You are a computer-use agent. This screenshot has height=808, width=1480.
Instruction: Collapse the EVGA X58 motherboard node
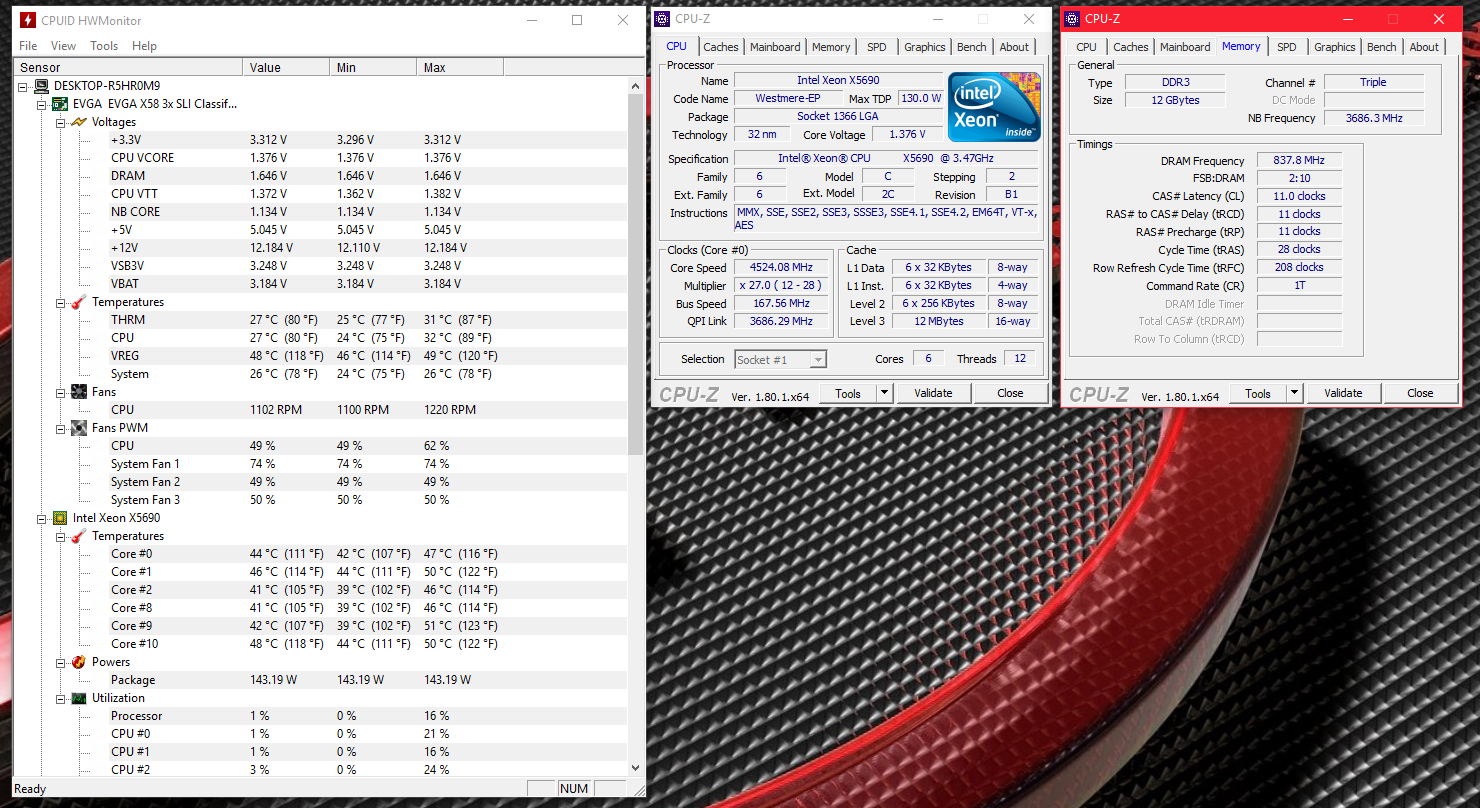coord(42,104)
